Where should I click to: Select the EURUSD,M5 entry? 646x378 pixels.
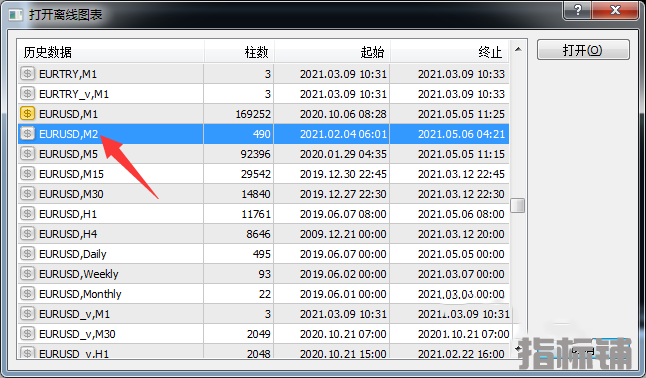point(263,154)
